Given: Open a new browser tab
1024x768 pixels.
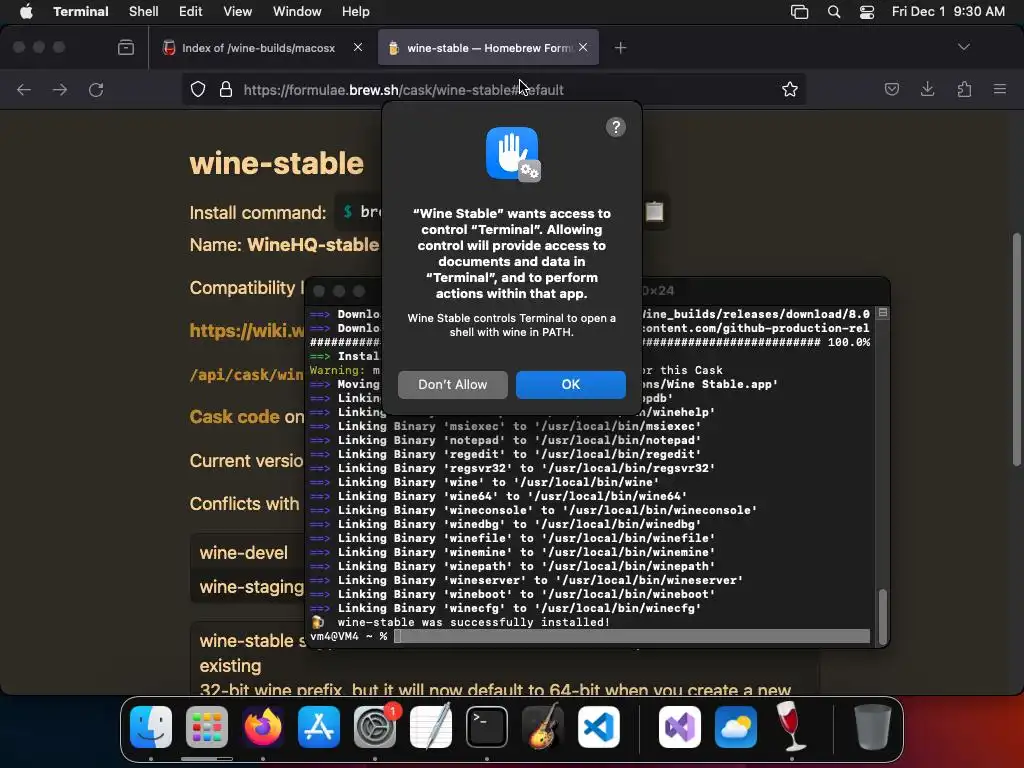Looking at the screenshot, I should [x=620, y=48].
